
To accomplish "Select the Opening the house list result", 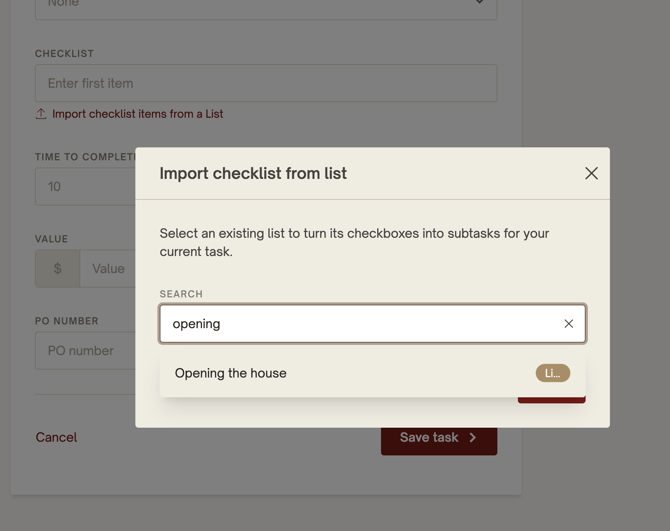I will (x=231, y=373).
